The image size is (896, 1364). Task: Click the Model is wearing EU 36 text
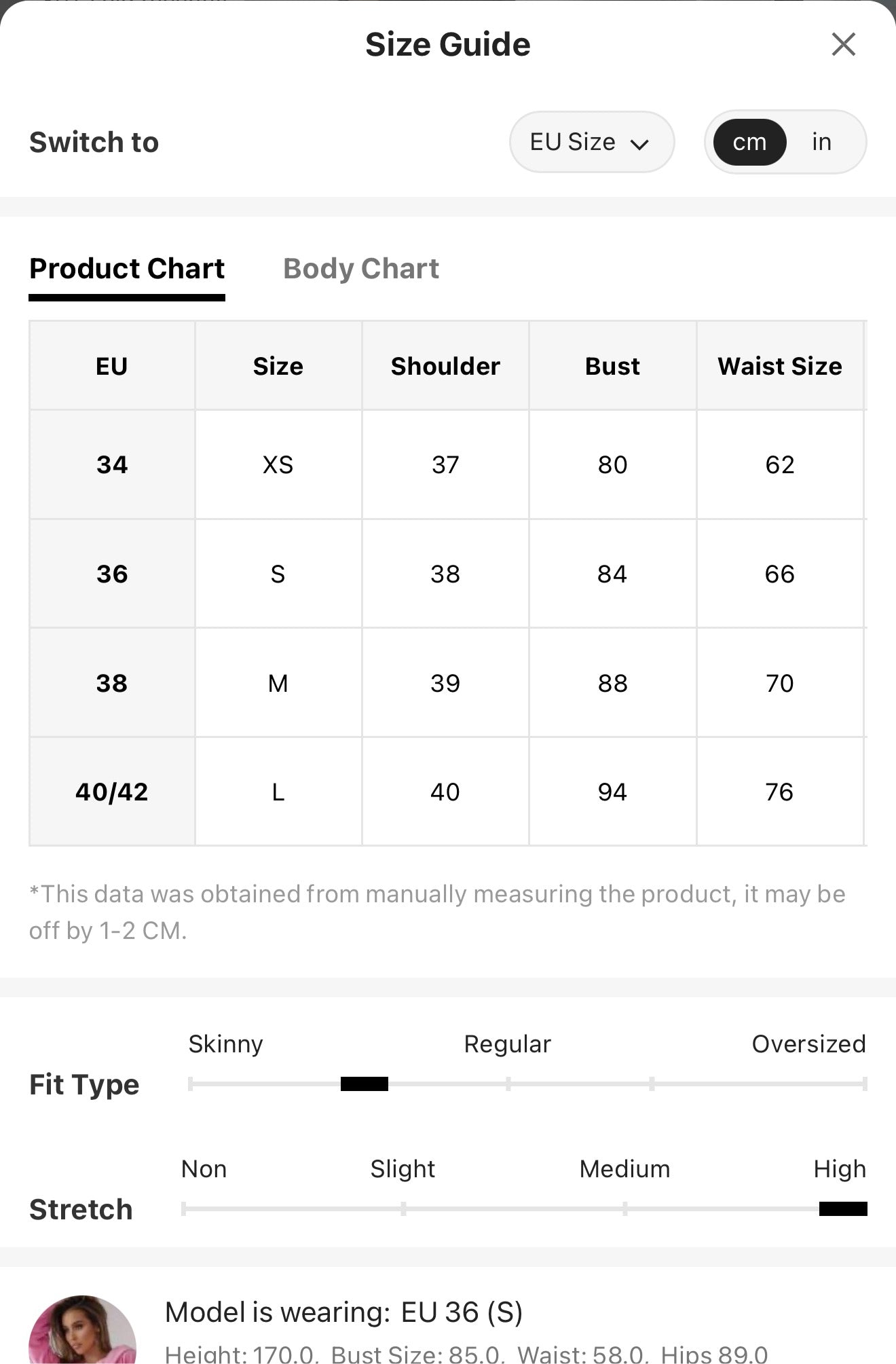[x=344, y=1312]
